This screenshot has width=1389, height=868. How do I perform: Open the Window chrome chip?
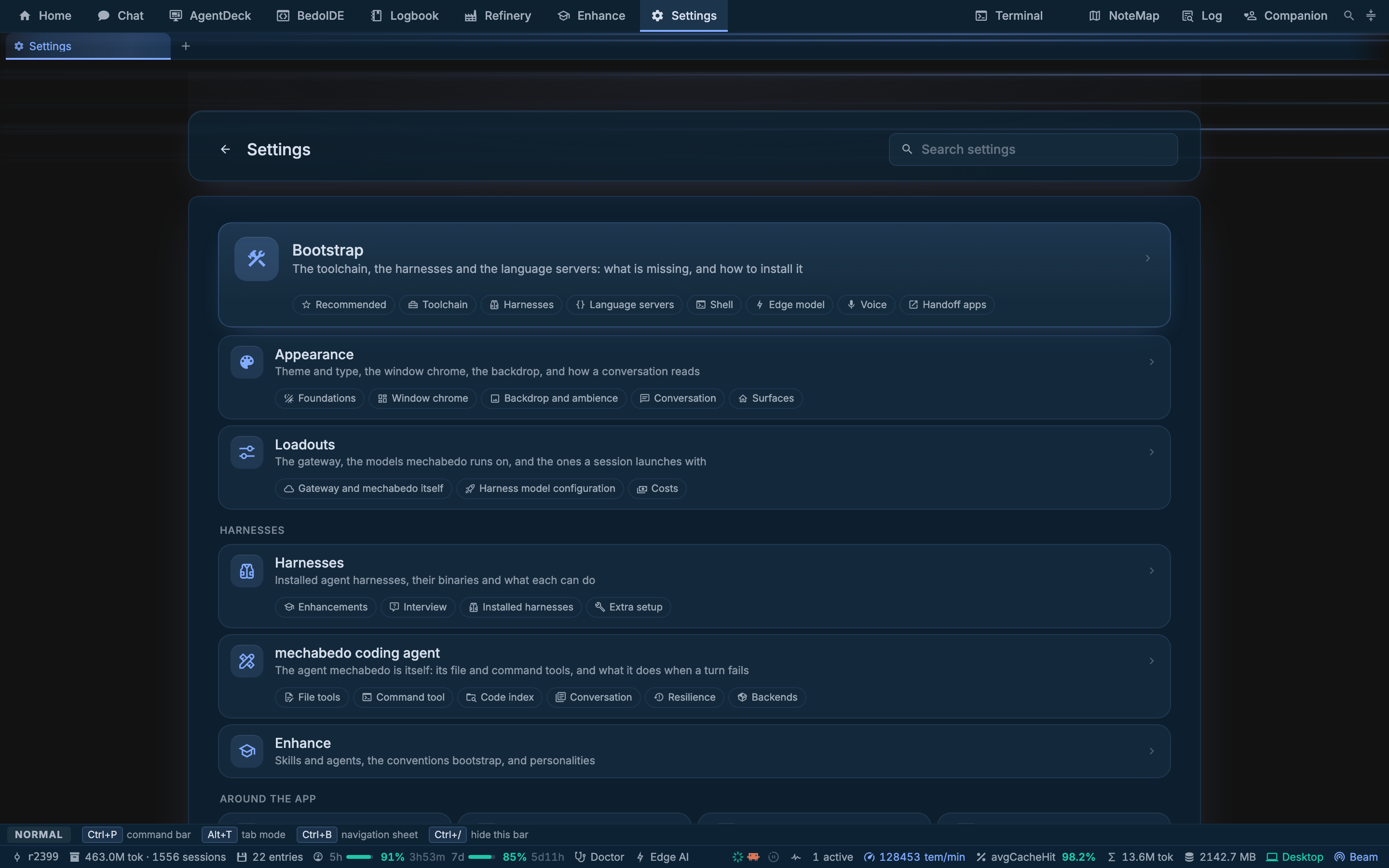pyautogui.click(x=422, y=398)
